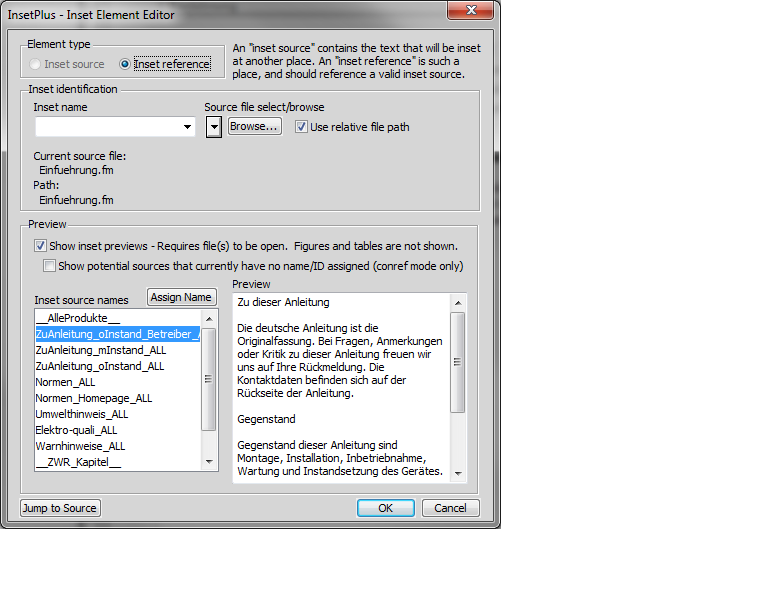
Task: Select __ZWR_Kapitel__ in the list
Action: click(118, 462)
